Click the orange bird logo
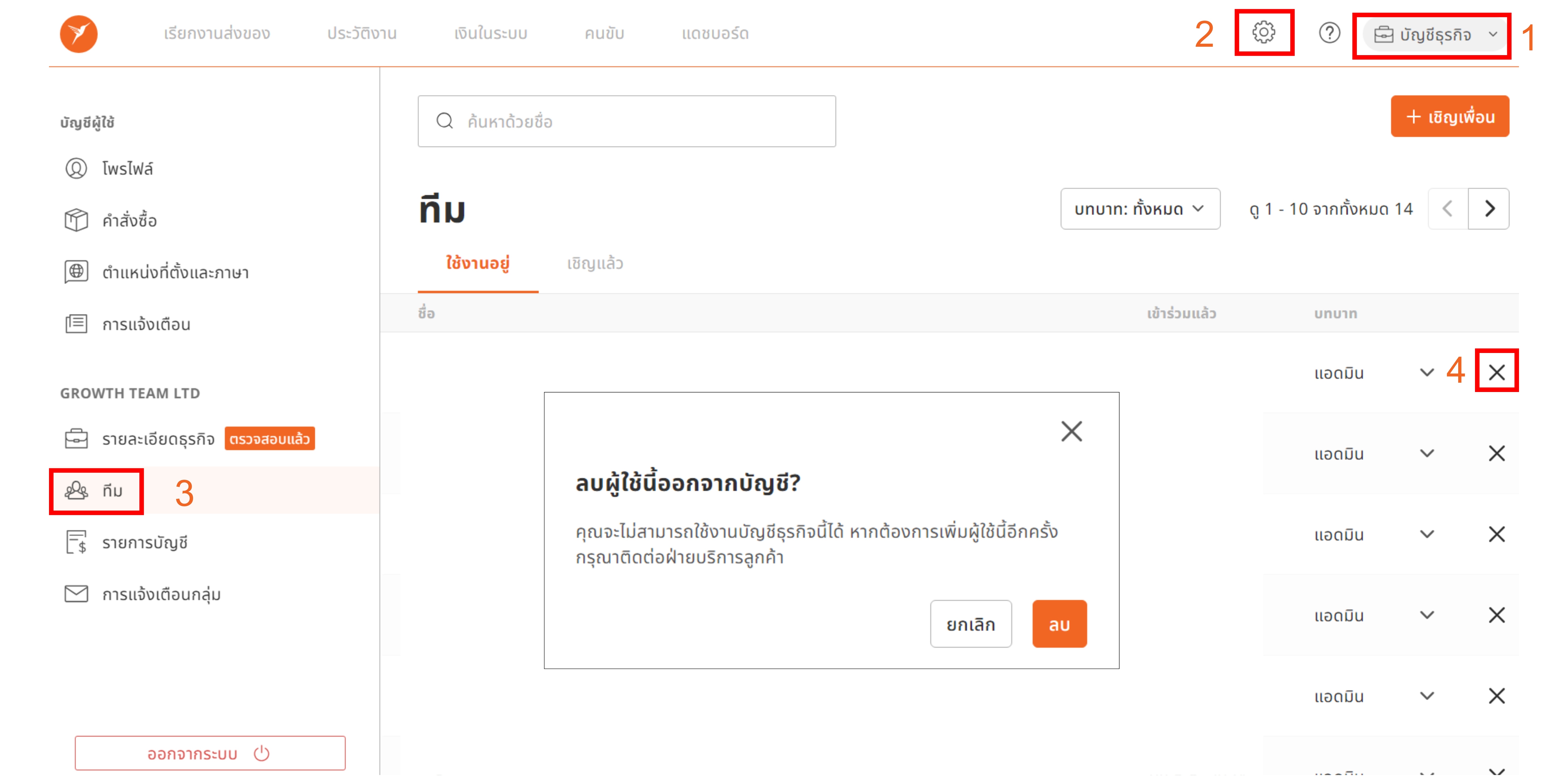Viewport: 1568px width, 784px height. pos(78,34)
